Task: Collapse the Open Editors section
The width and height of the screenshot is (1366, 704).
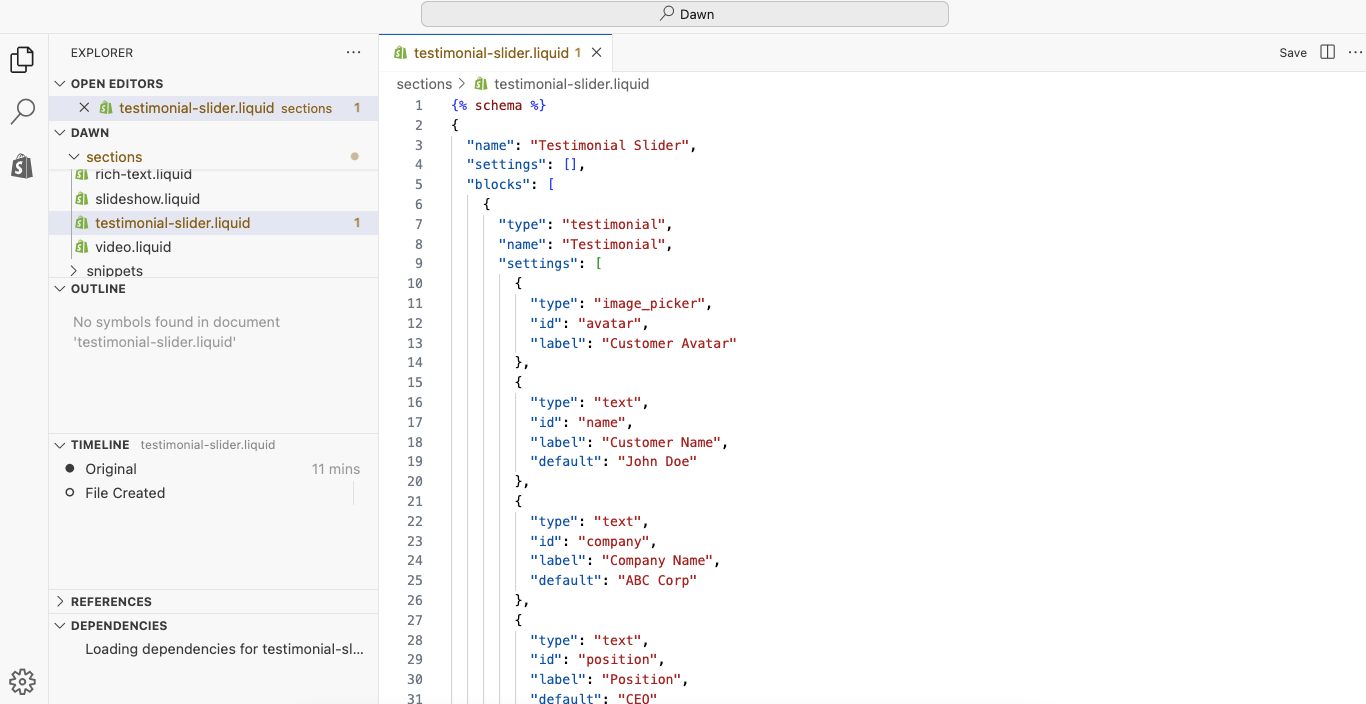Action: [61, 84]
